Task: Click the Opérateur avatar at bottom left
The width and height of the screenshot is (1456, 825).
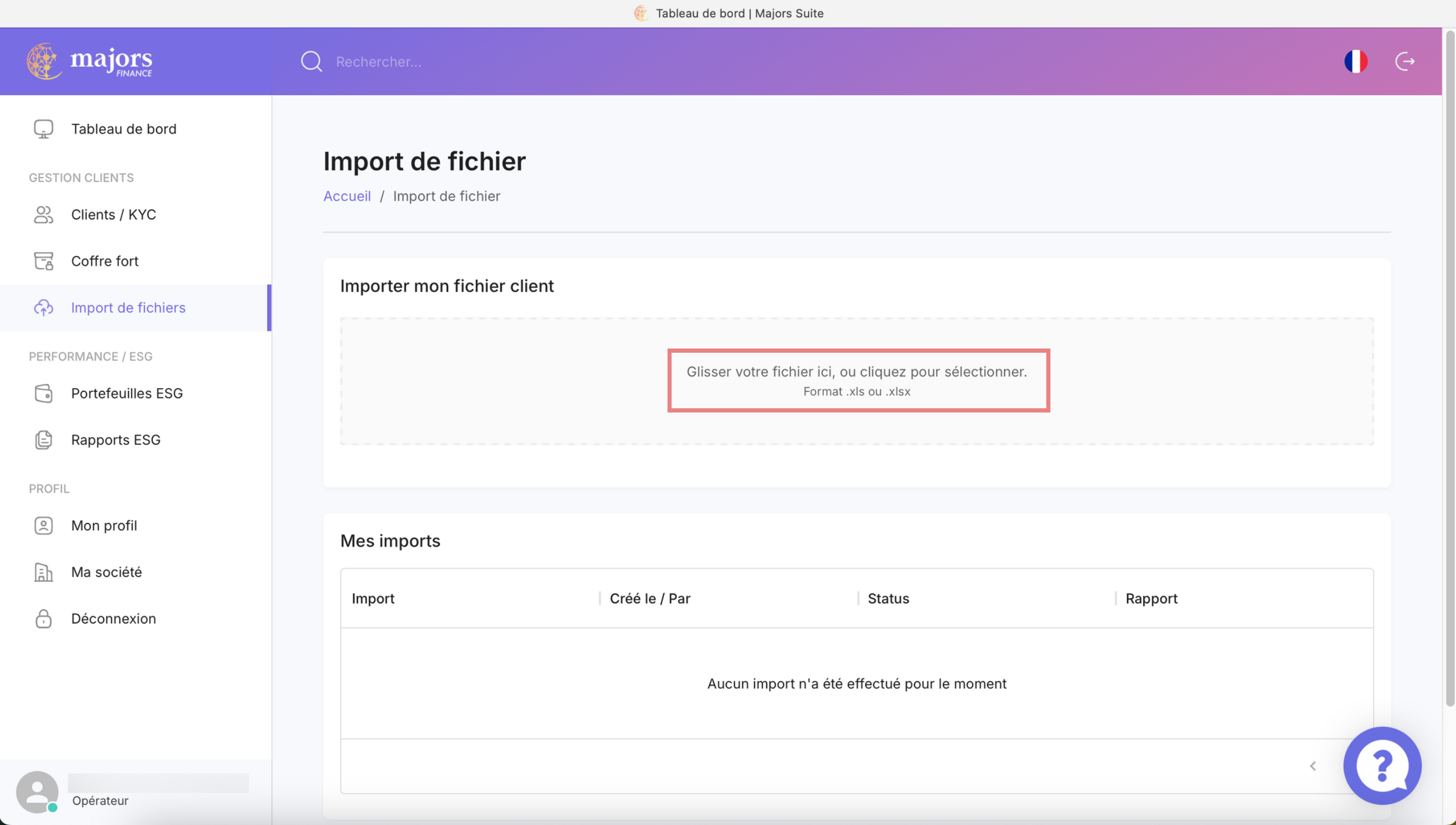Action: click(37, 792)
